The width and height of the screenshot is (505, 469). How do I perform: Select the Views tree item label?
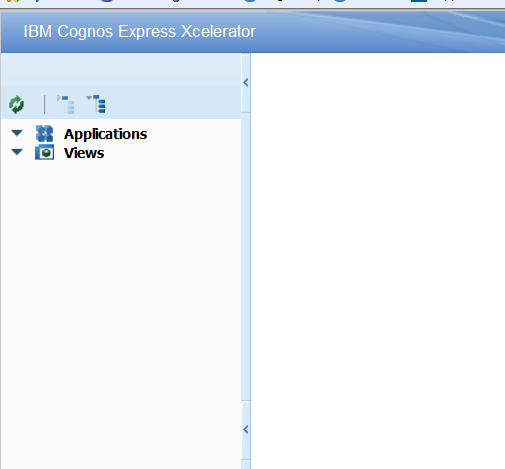pos(84,153)
